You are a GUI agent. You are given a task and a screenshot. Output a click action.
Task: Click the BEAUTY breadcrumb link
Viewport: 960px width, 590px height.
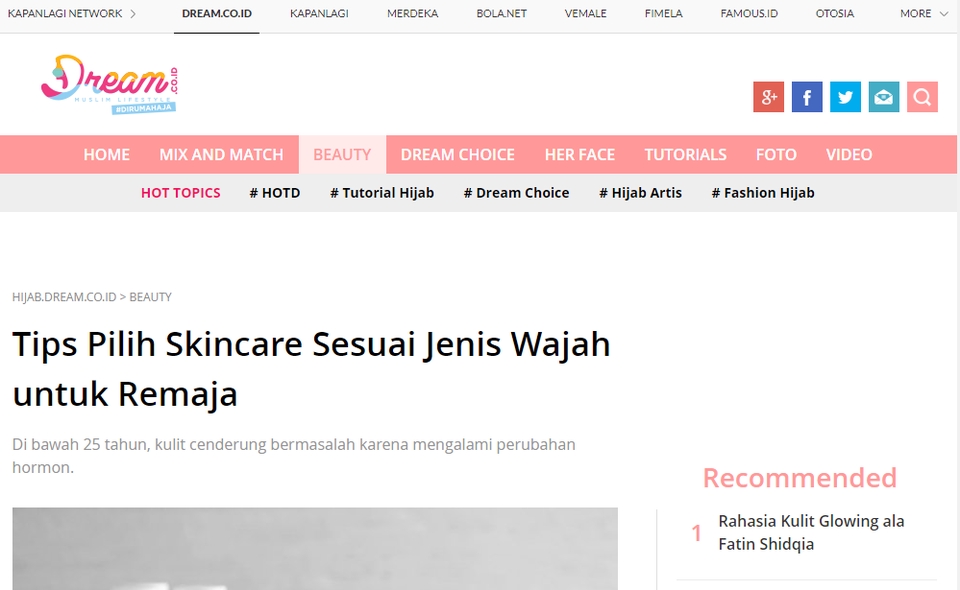(x=151, y=297)
